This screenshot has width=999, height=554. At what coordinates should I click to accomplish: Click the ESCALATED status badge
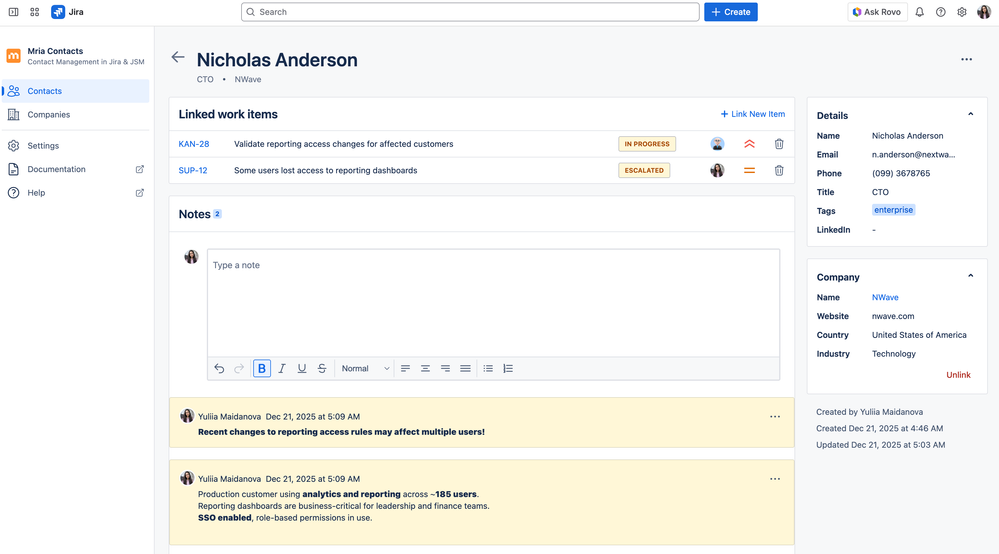643,171
